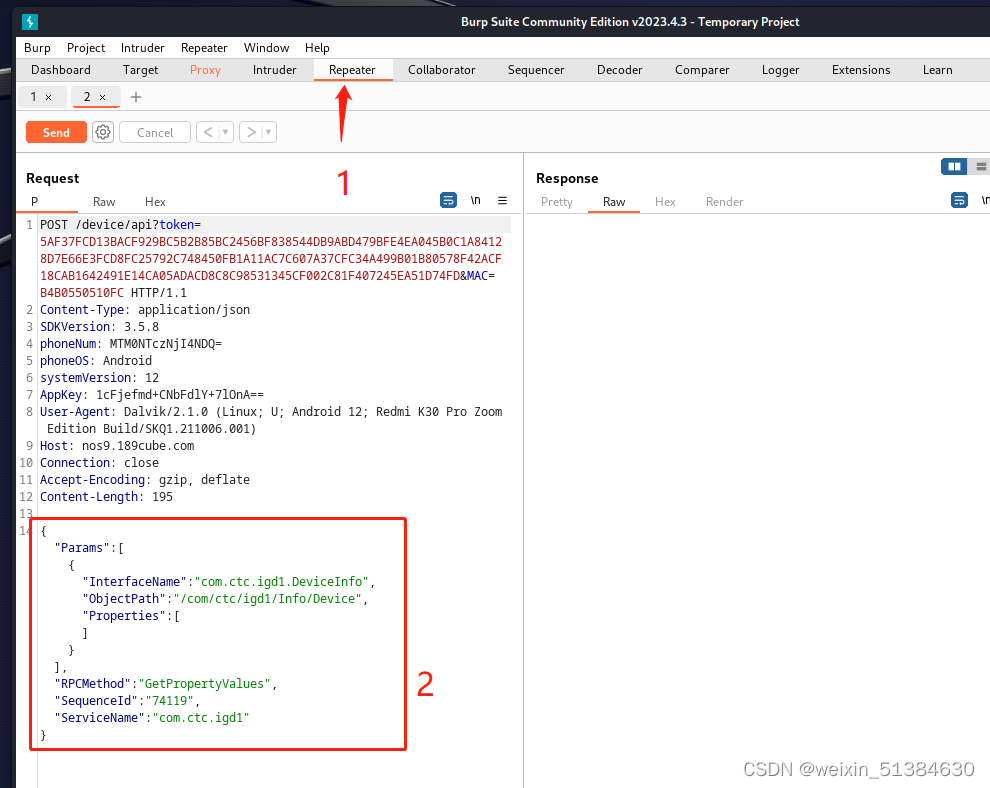
Task: Send the request
Action: 56,132
